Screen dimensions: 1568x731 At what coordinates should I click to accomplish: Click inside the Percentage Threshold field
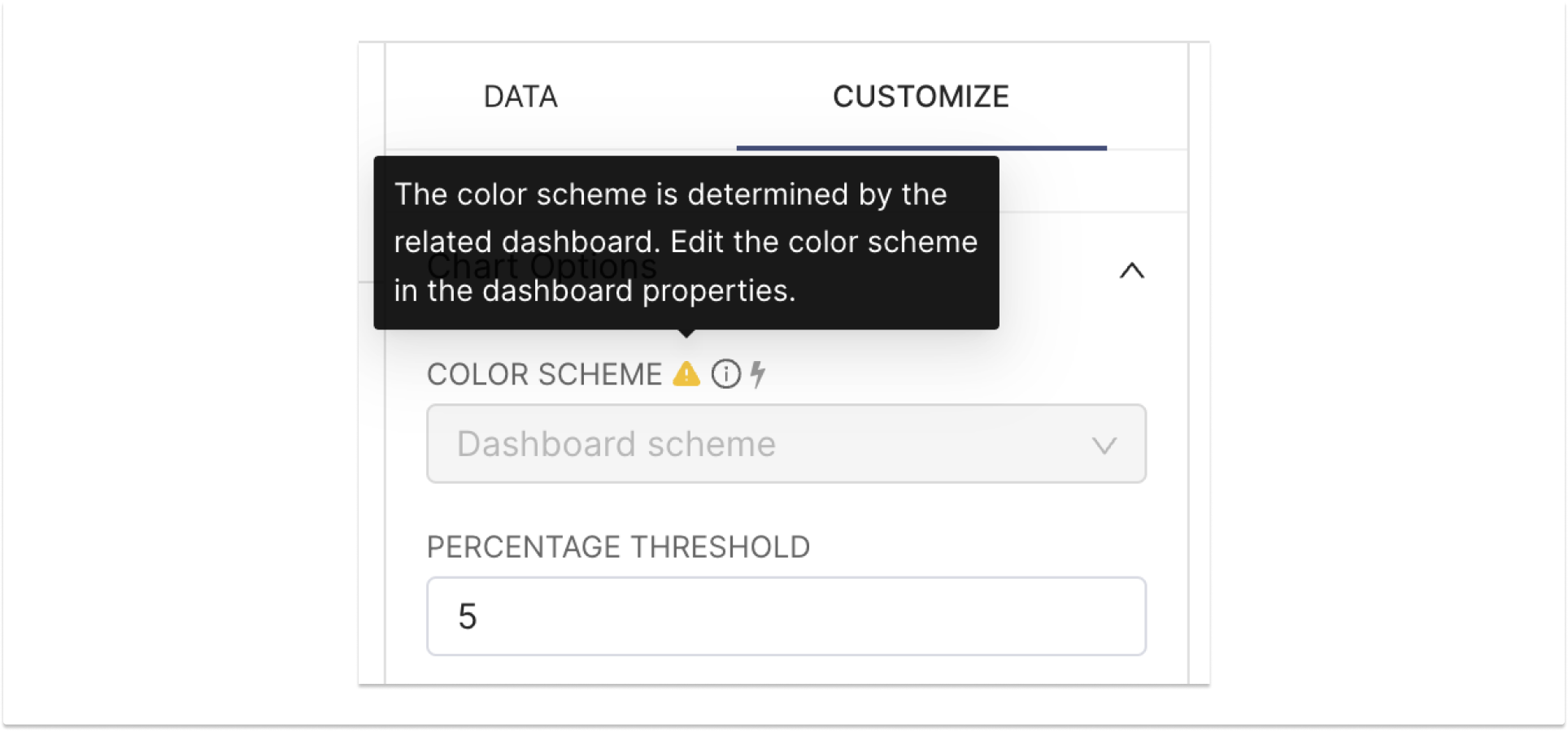(786, 616)
